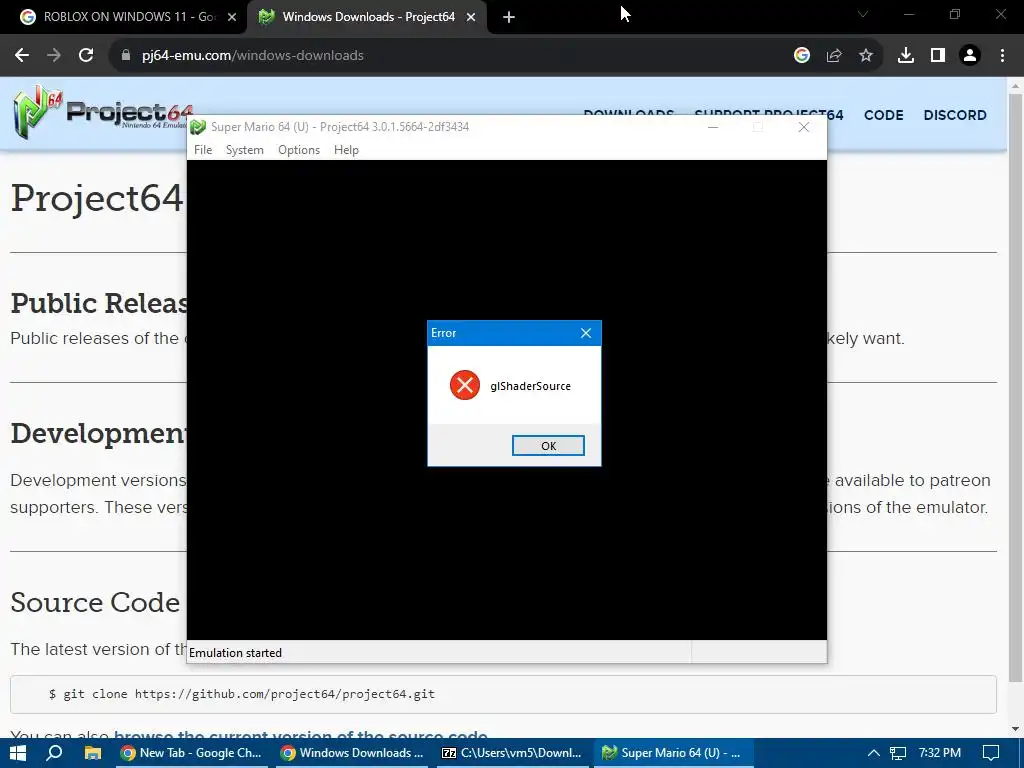Reload the pj64-emu.com page
The width and height of the screenshot is (1024, 768).
pyautogui.click(x=86, y=56)
